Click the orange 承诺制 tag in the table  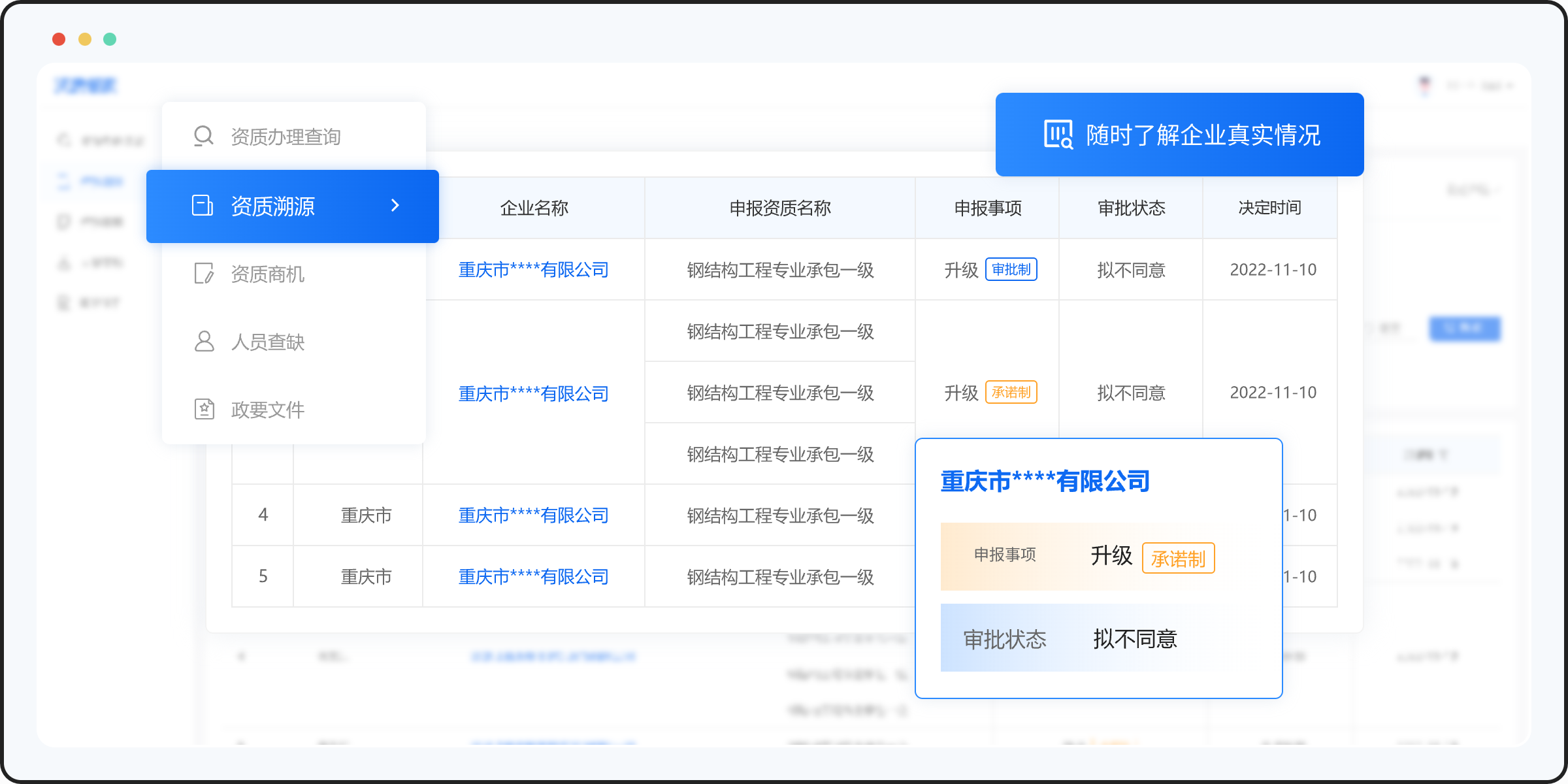(x=1011, y=392)
